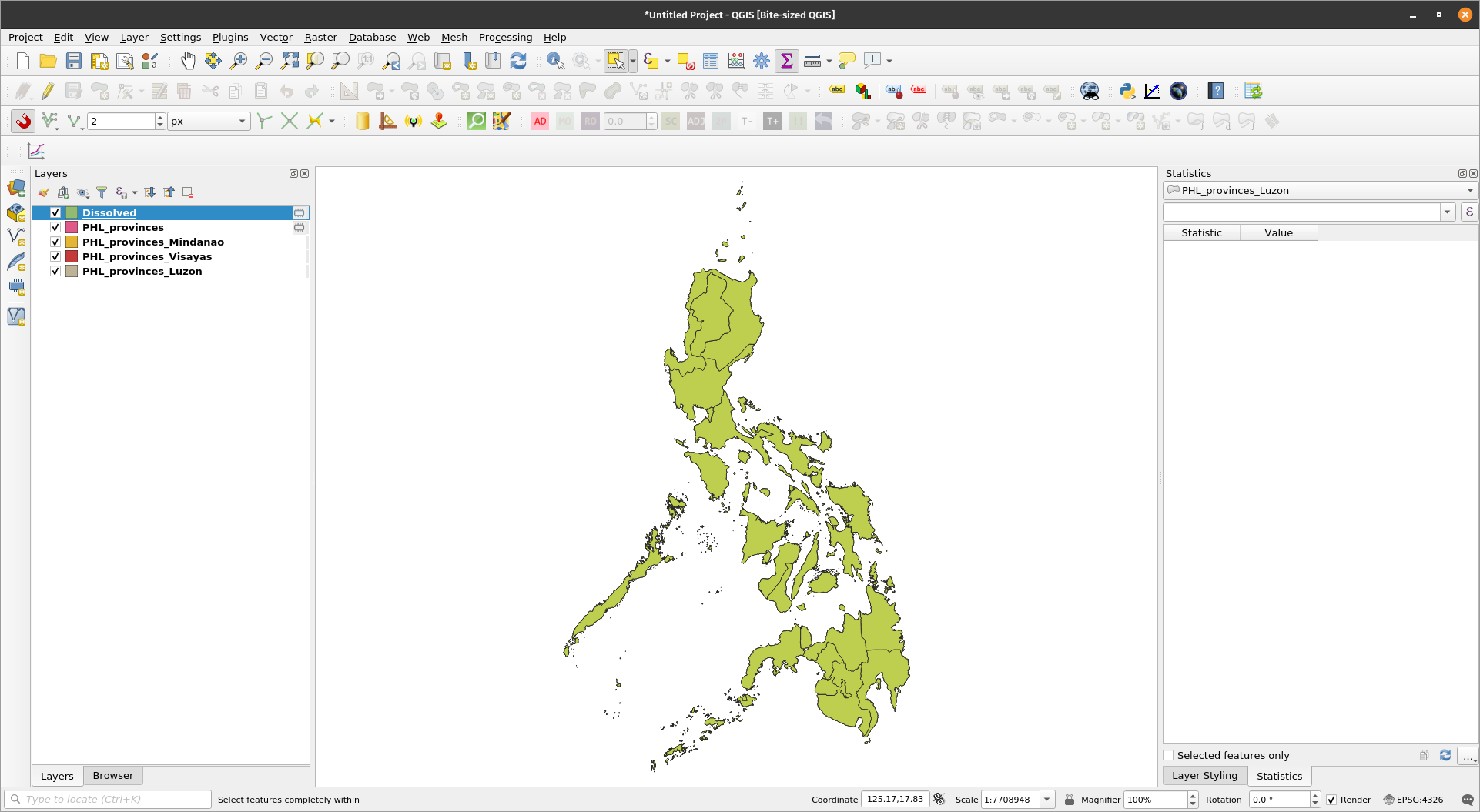Click the PHL_provinces_Visayas red color swatch
1480x812 pixels.
coord(71,256)
